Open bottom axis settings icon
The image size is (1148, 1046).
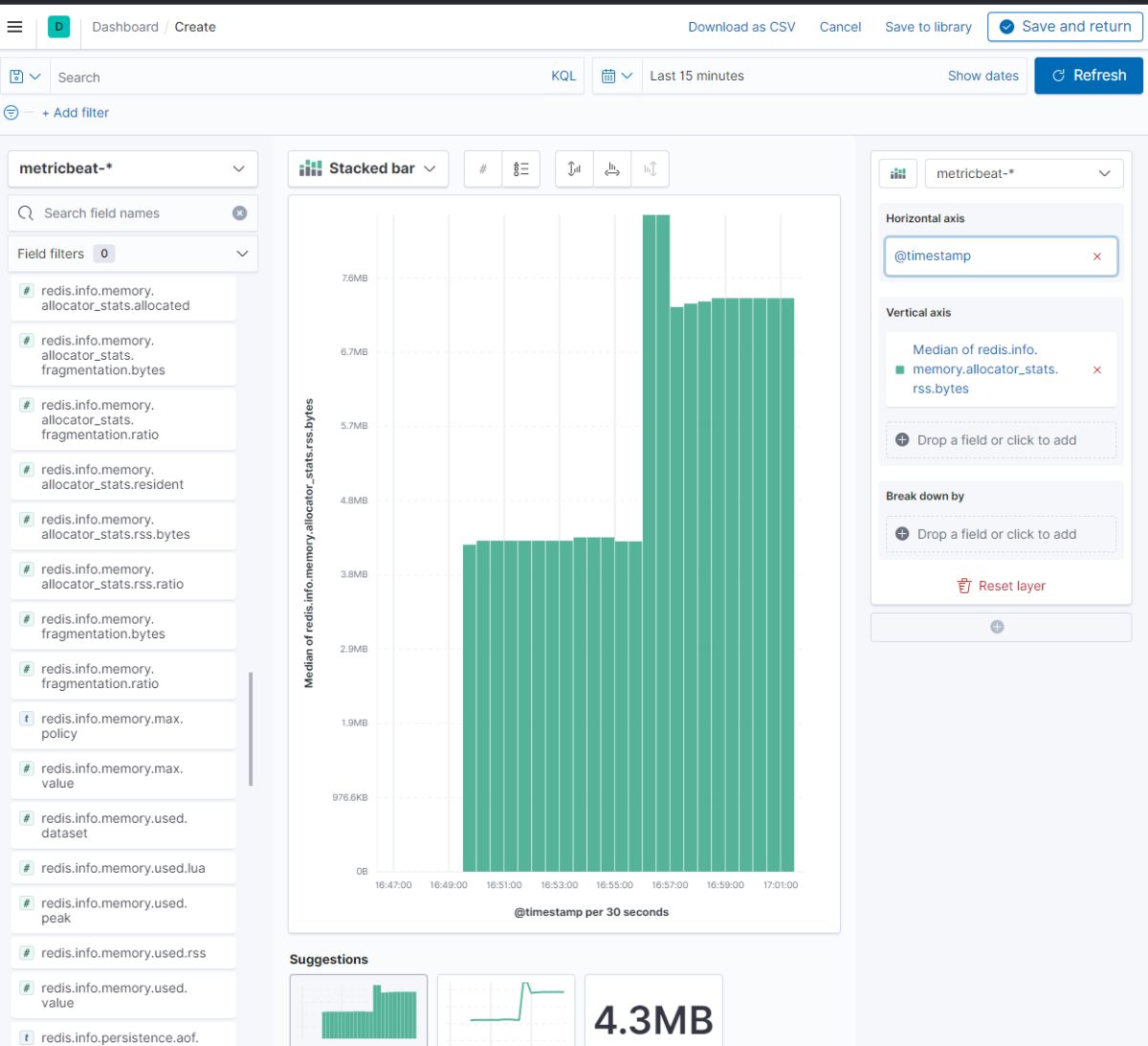click(x=612, y=169)
